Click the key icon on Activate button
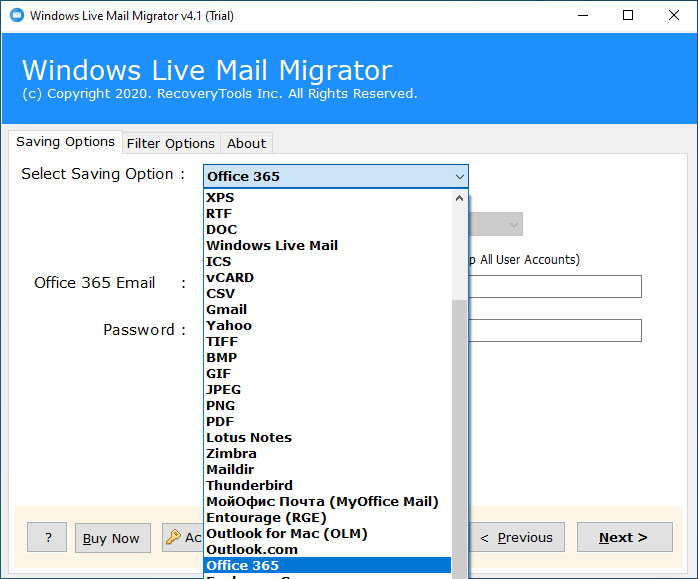Viewport: 698px width, 579px height. pos(173,537)
